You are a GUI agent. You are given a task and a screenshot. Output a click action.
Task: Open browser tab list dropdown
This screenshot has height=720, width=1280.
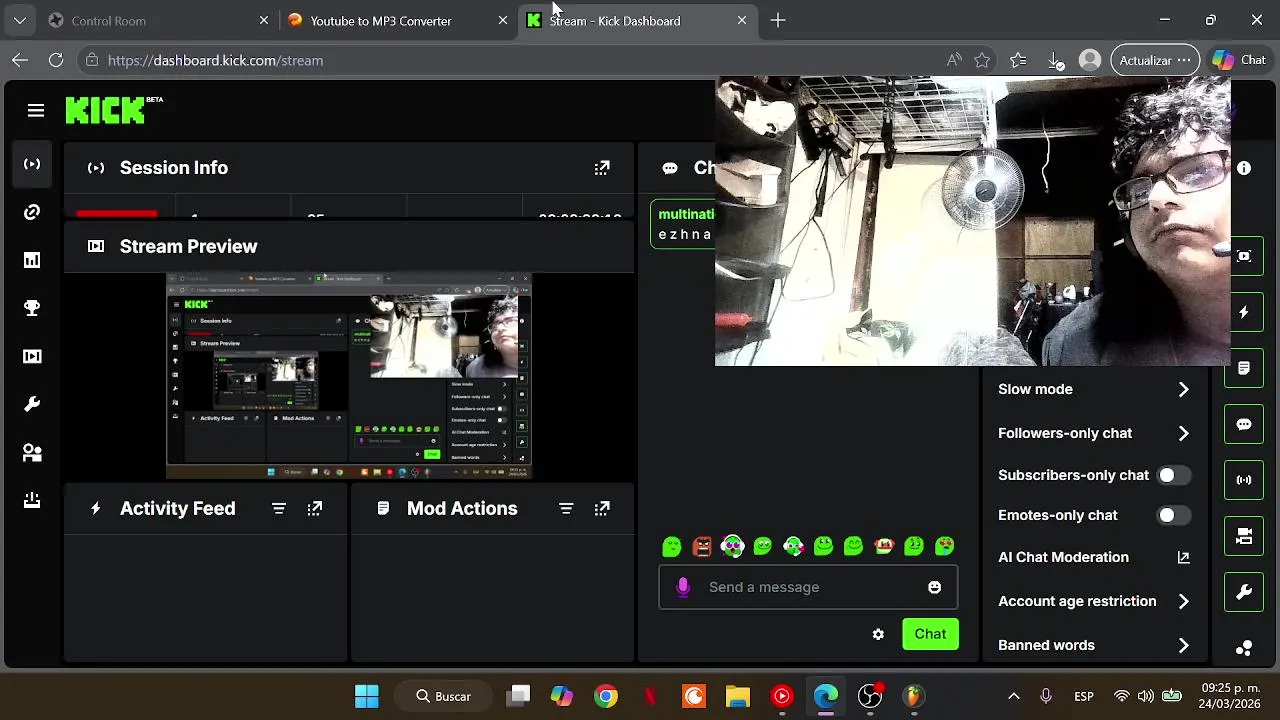(x=20, y=20)
